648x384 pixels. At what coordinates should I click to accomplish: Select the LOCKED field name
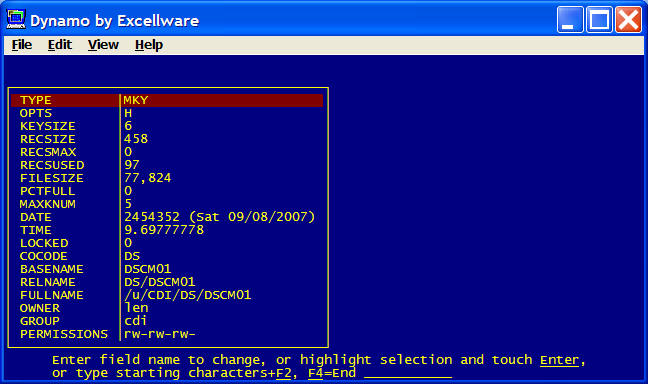pyautogui.click(x=44, y=243)
